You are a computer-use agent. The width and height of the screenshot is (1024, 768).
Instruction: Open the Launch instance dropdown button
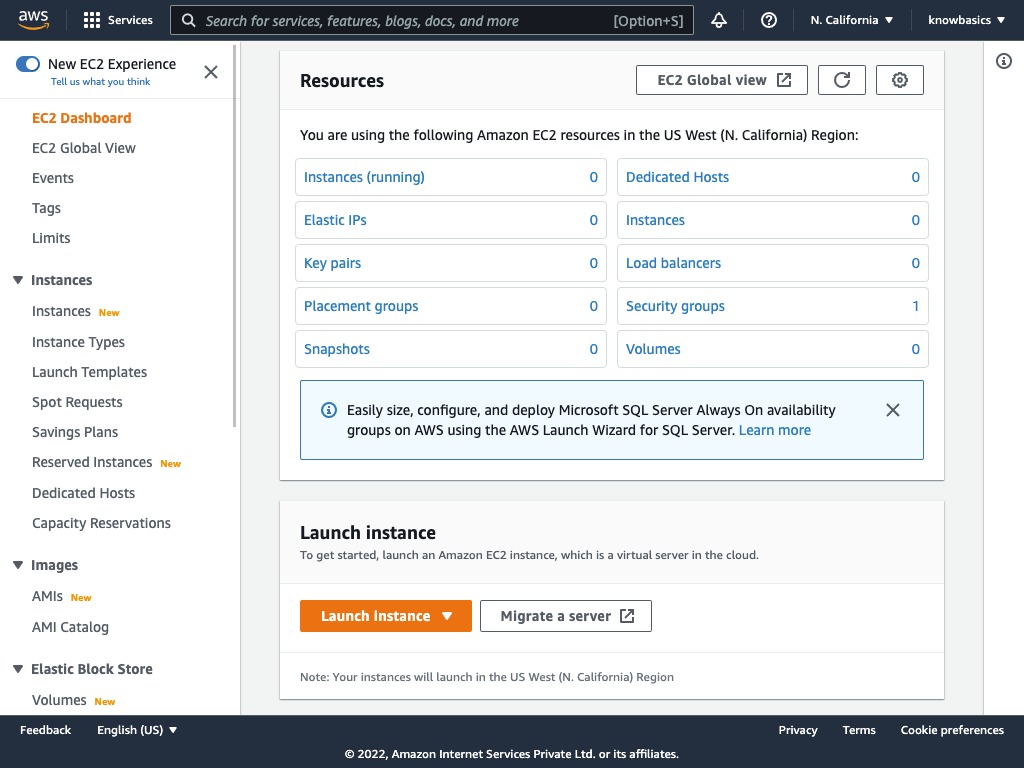pos(386,616)
